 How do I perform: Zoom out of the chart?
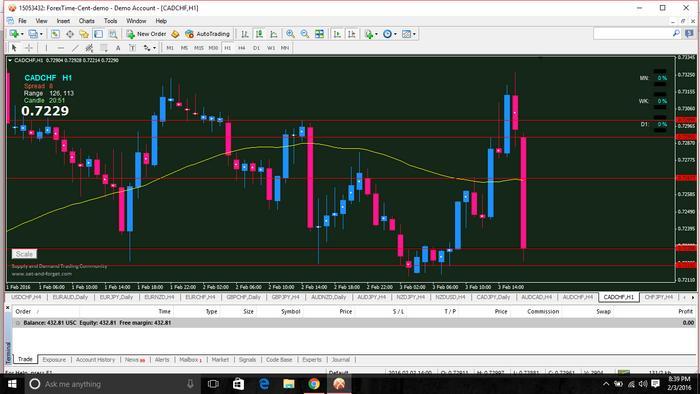click(304, 34)
